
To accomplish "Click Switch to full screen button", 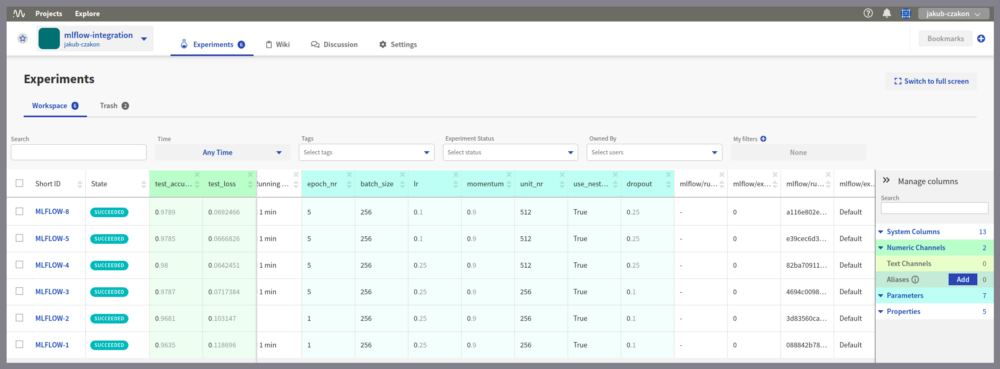I will pyautogui.click(x=931, y=81).
